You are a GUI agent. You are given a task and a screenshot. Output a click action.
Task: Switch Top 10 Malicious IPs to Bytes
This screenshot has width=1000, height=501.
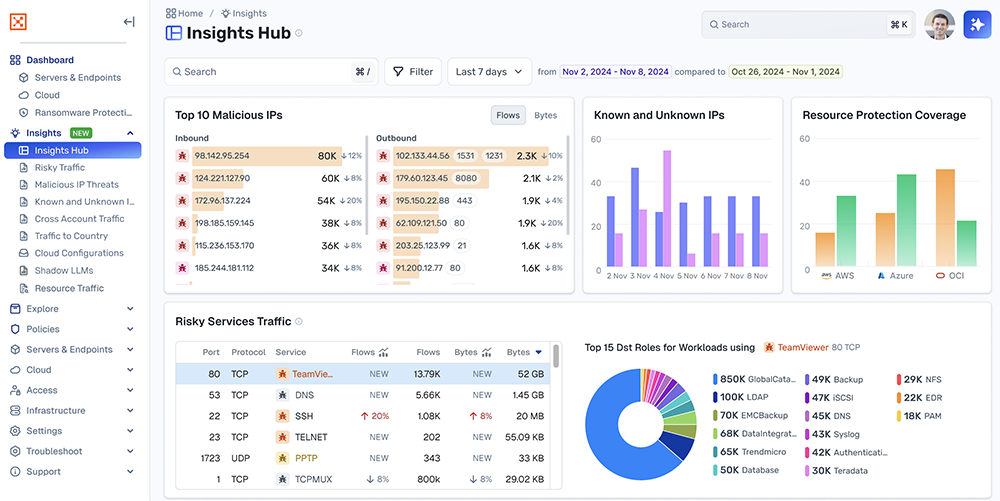click(545, 116)
